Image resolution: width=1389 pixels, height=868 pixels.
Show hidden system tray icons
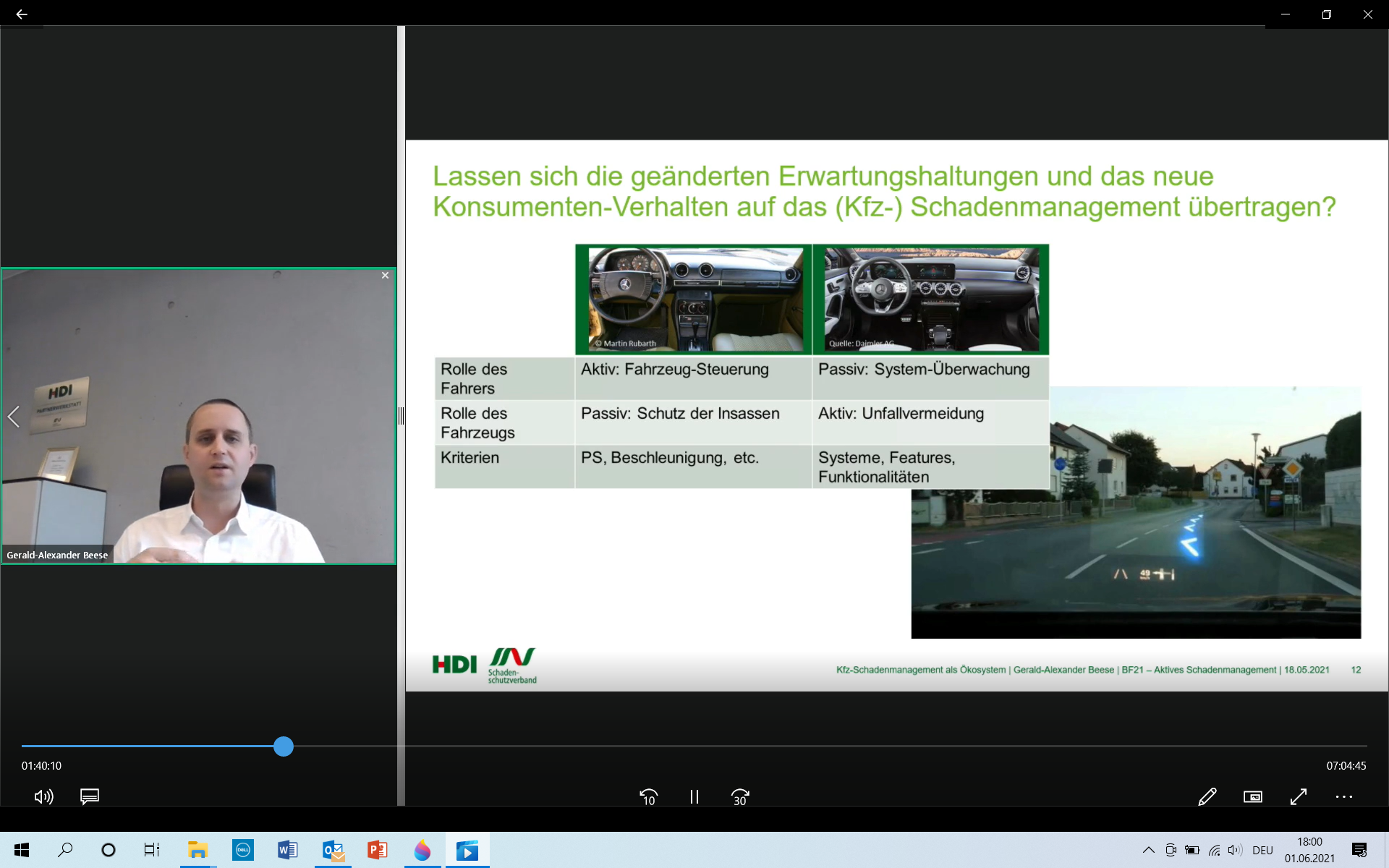[x=1148, y=850]
